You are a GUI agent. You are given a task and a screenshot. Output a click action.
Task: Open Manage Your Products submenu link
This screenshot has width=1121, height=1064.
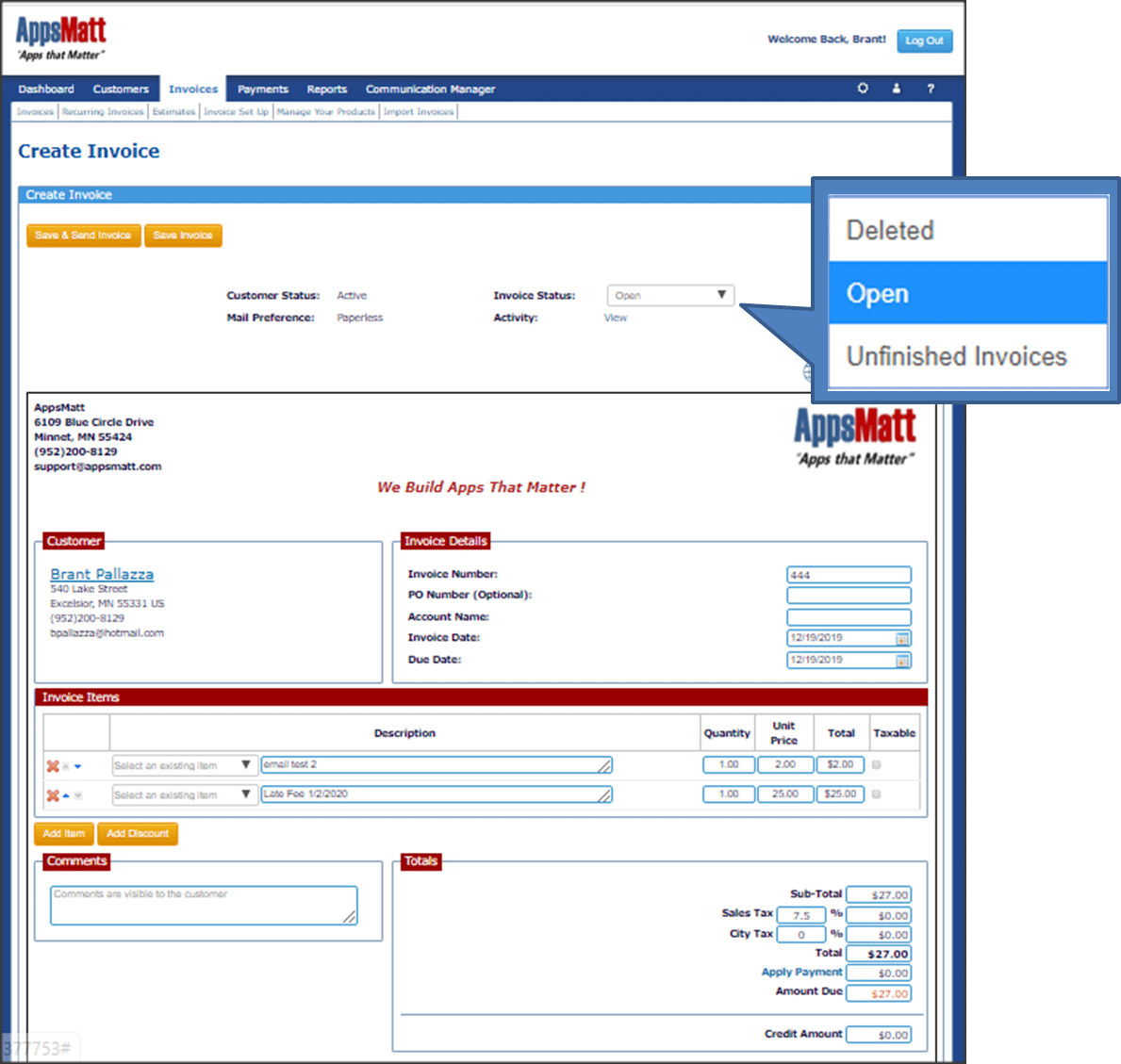coord(325,111)
